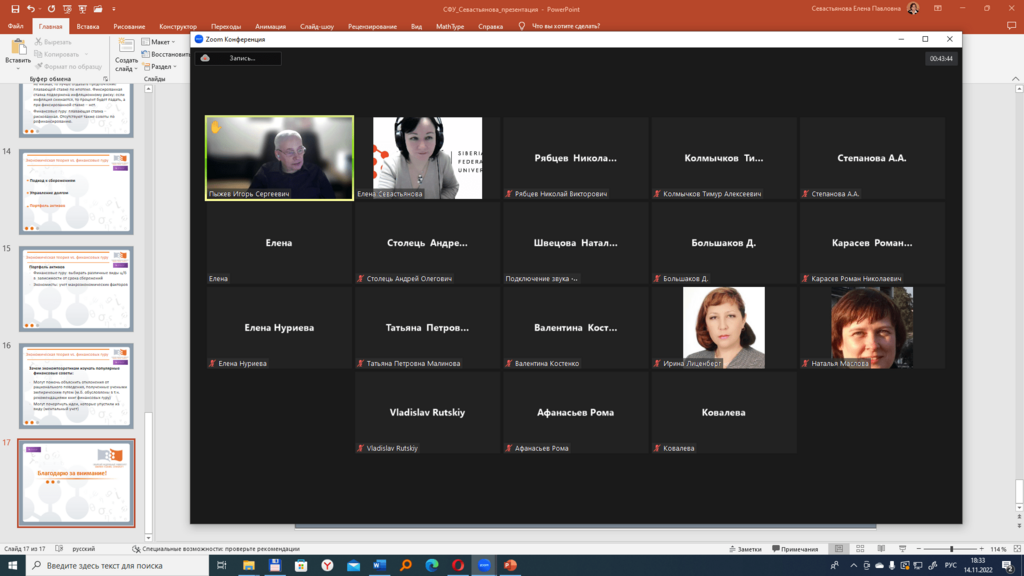Image resolution: width=1024 pixels, height=576 pixels.
Task: Start the slide show from the status bar
Action: click(x=903, y=549)
